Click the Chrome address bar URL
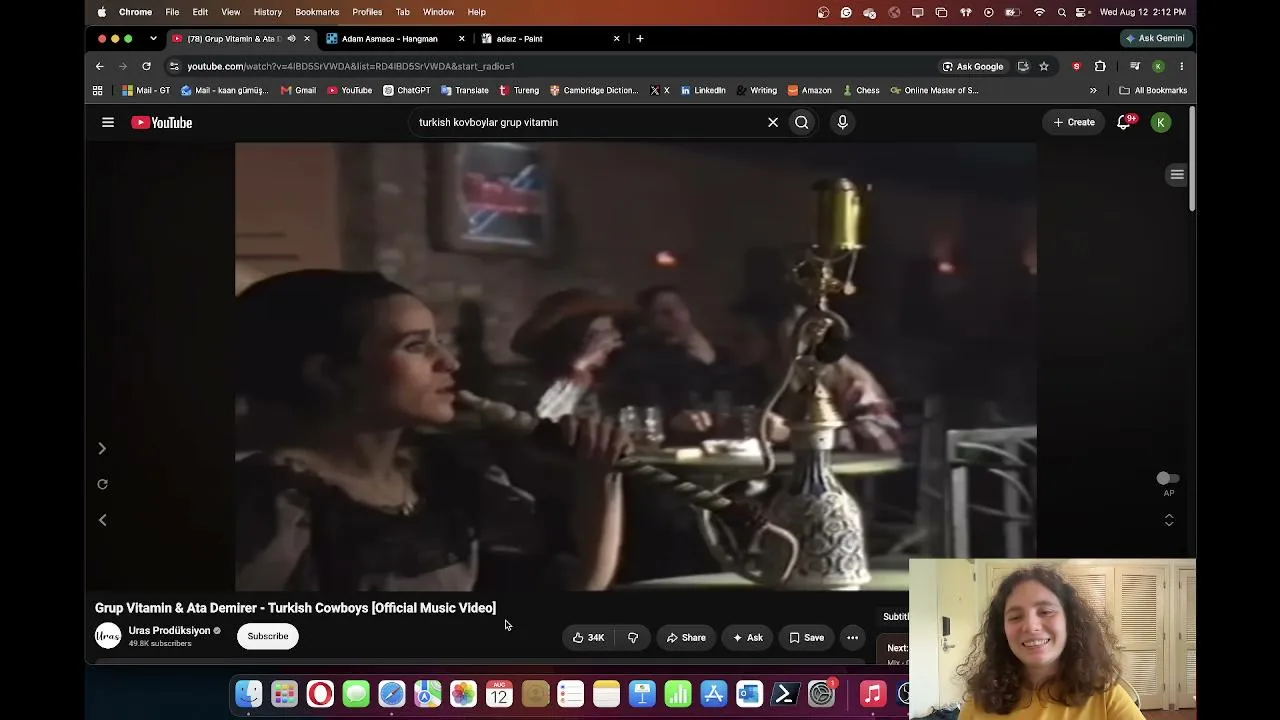Image resolution: width=1280 pixels, height=720 pixels. point(351,66)
